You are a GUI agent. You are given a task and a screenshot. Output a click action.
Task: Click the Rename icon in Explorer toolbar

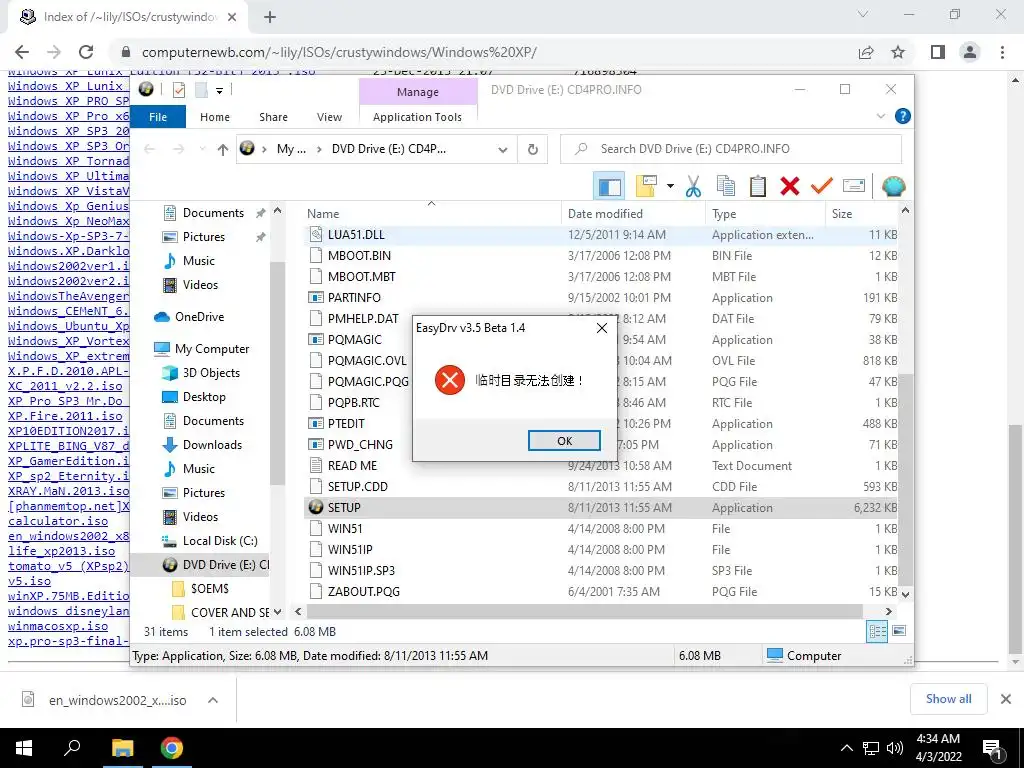[854, 186]
